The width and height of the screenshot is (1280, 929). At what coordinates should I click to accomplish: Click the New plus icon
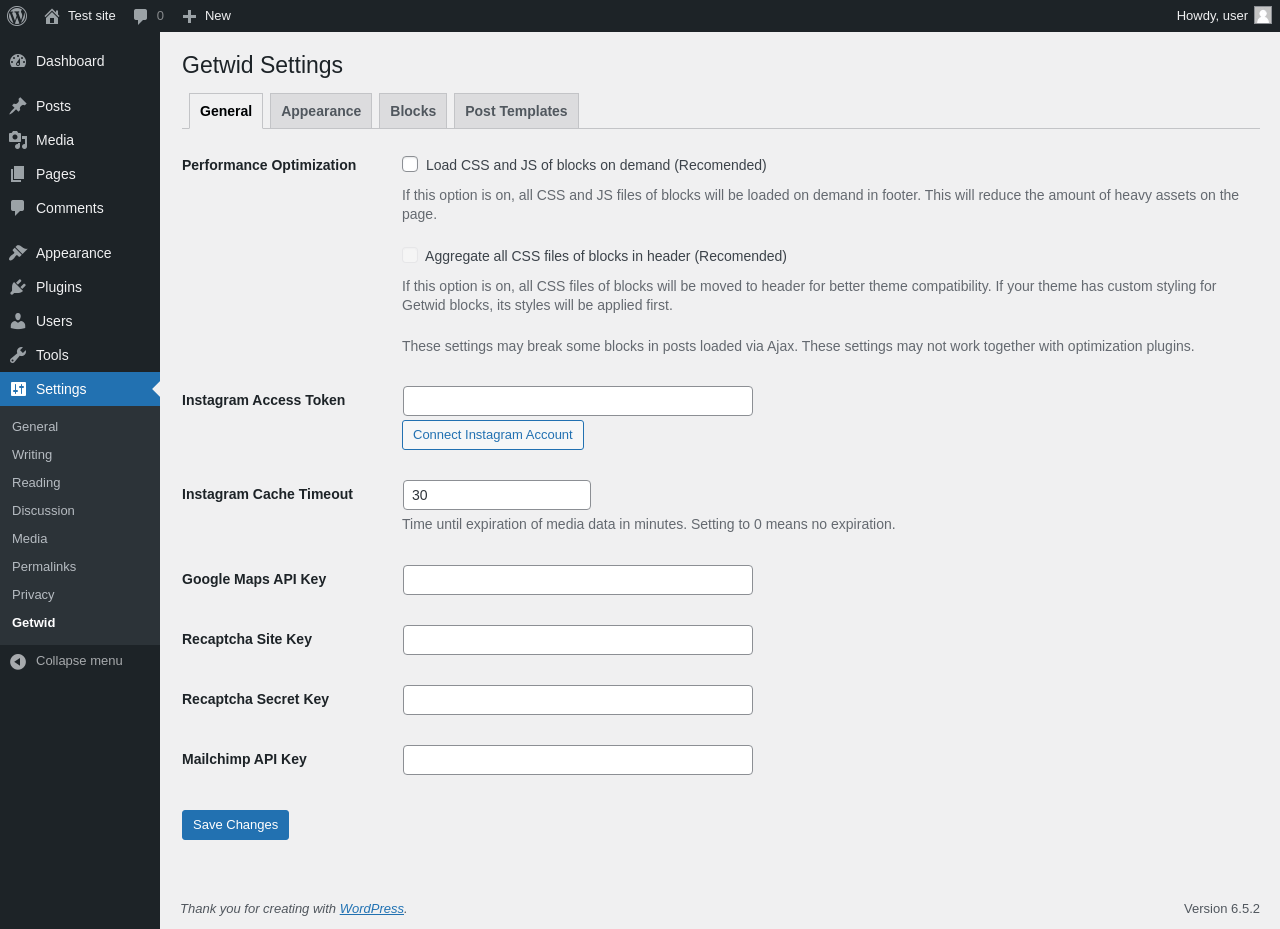[x=189, y=16]
